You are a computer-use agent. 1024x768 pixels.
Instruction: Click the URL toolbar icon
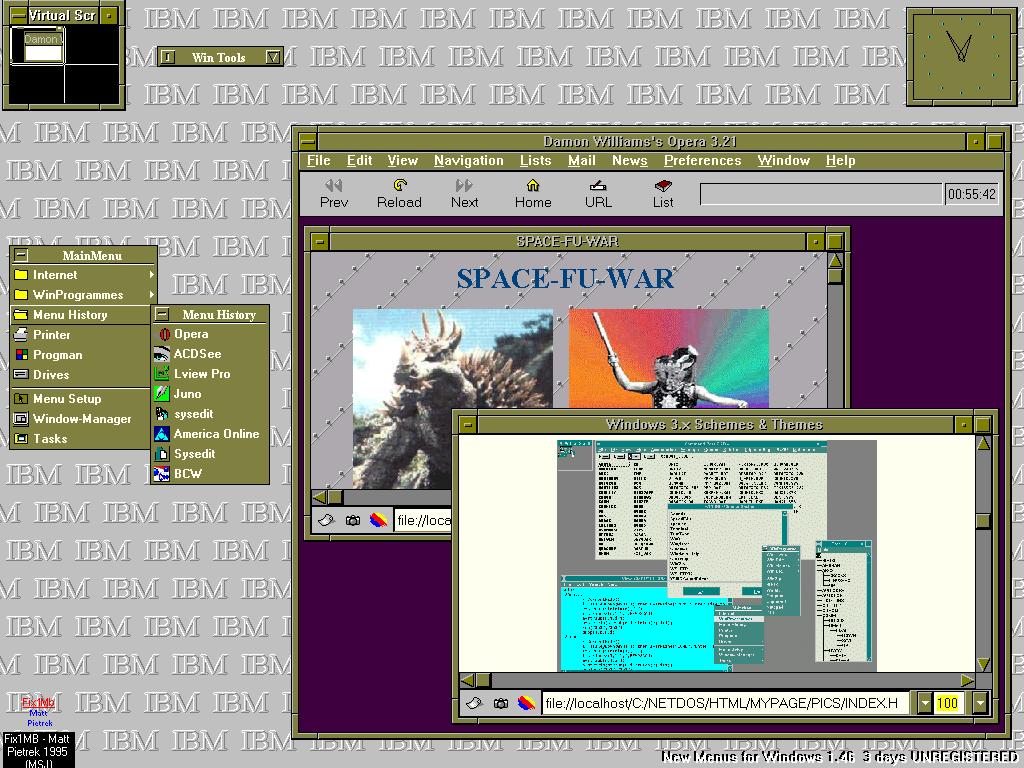(x=598, y=186)
